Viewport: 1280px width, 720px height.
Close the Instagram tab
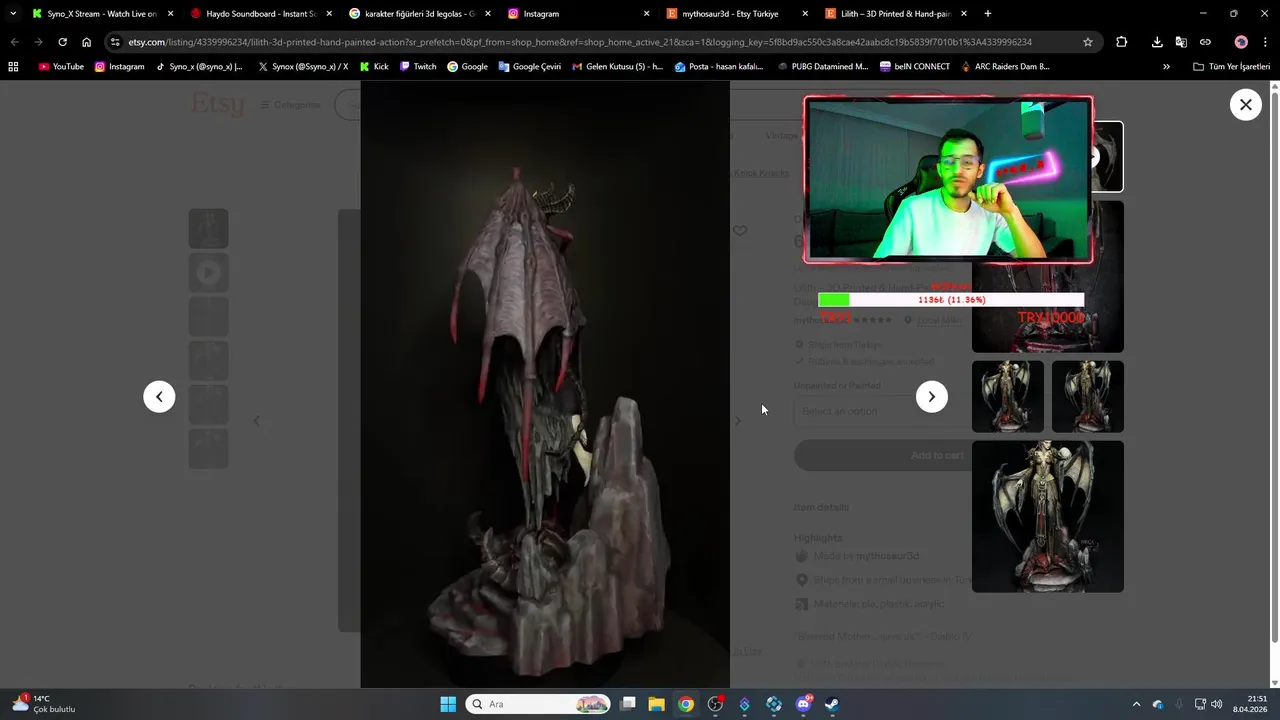click(647, 14)
